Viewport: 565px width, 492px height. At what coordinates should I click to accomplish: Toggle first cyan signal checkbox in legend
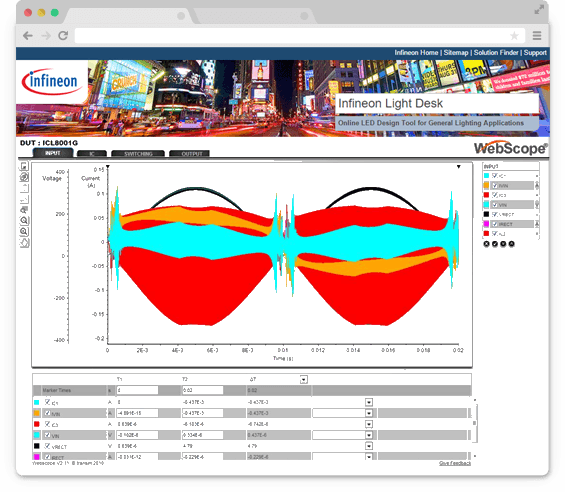495,176
